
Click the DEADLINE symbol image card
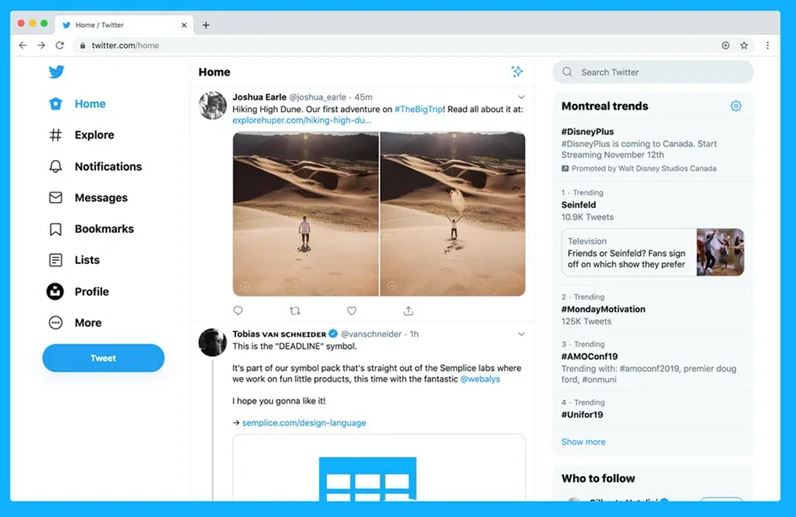(379, 468)
